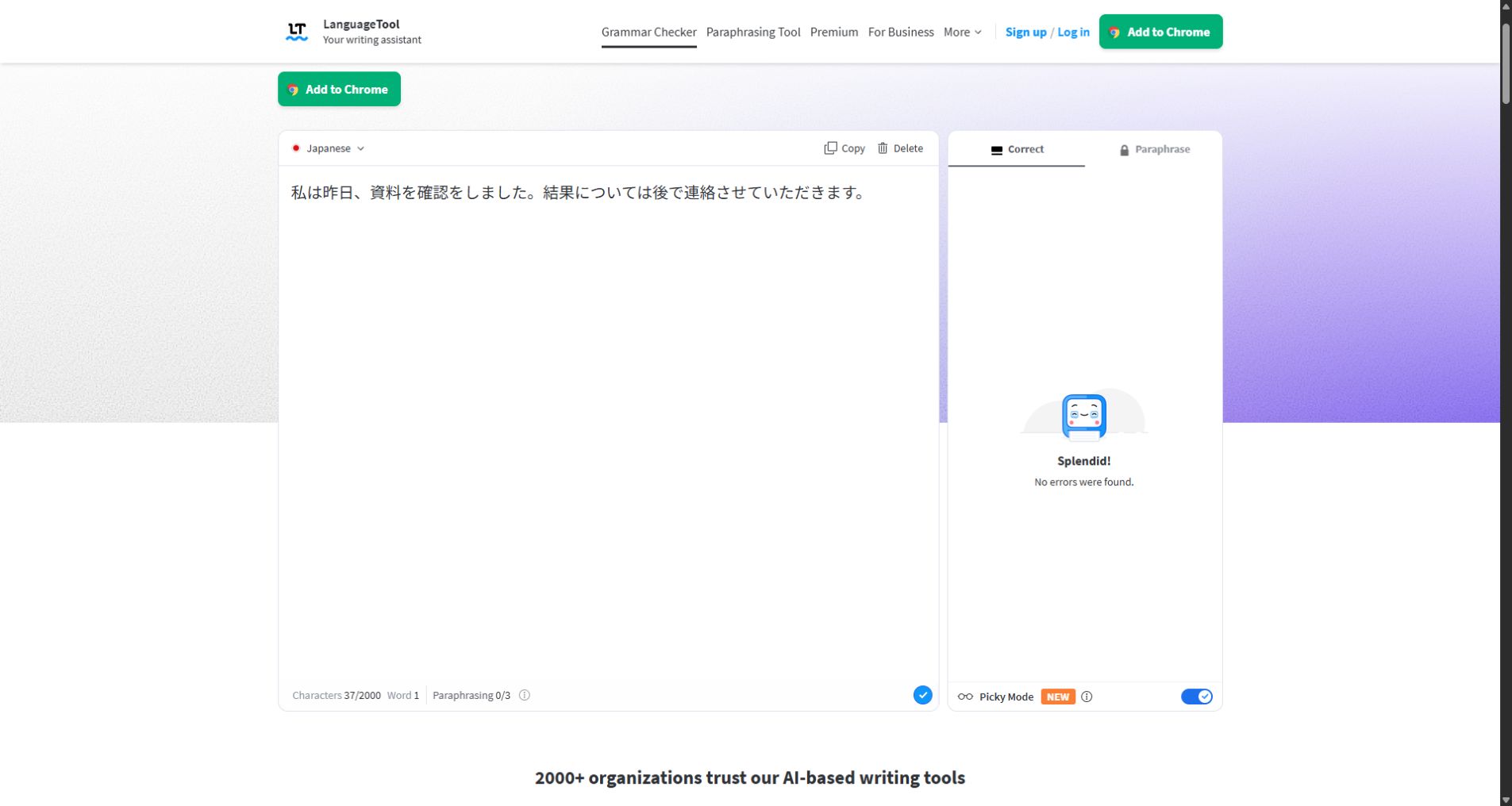Open the Paraphrasing Tool page
Viewport: 1512px width, 806px height.
[x=753, y=32]
